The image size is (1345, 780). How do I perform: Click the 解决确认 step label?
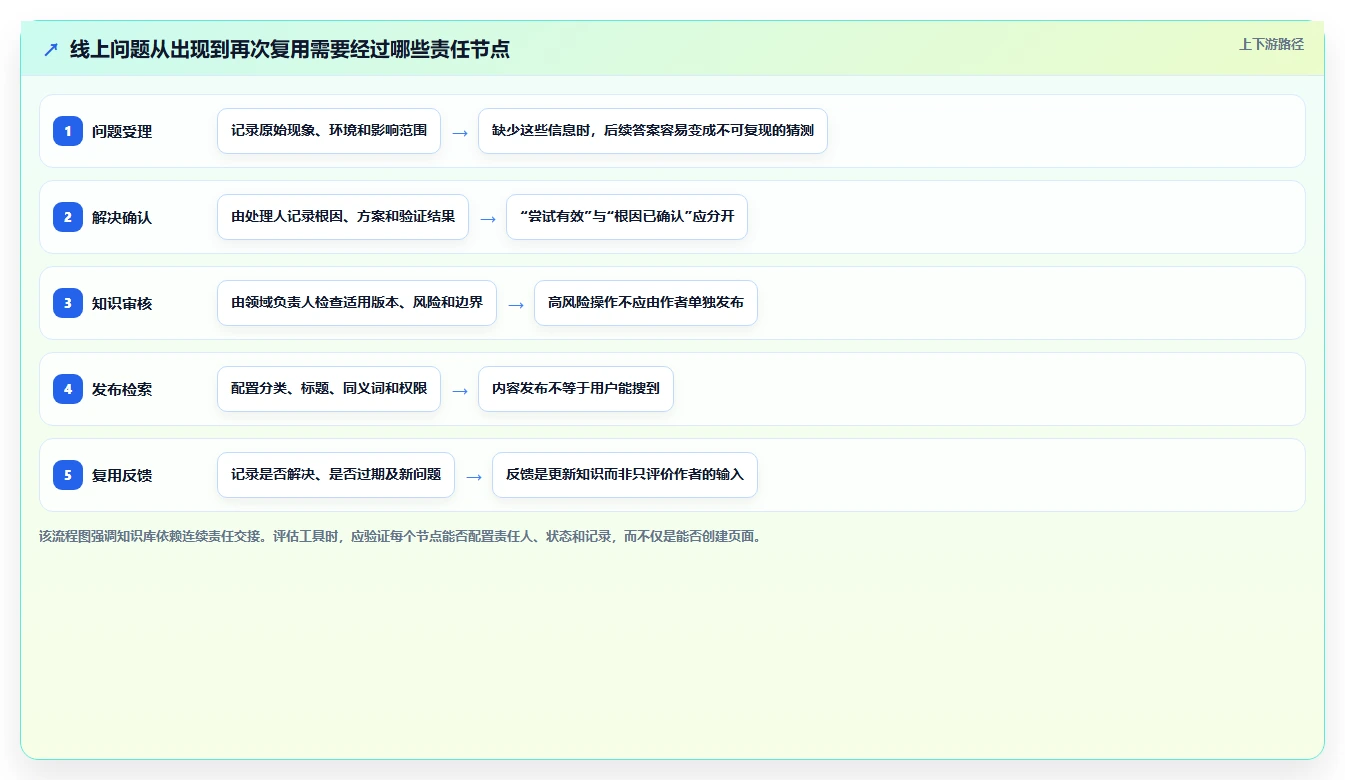(x=122, y=217)
